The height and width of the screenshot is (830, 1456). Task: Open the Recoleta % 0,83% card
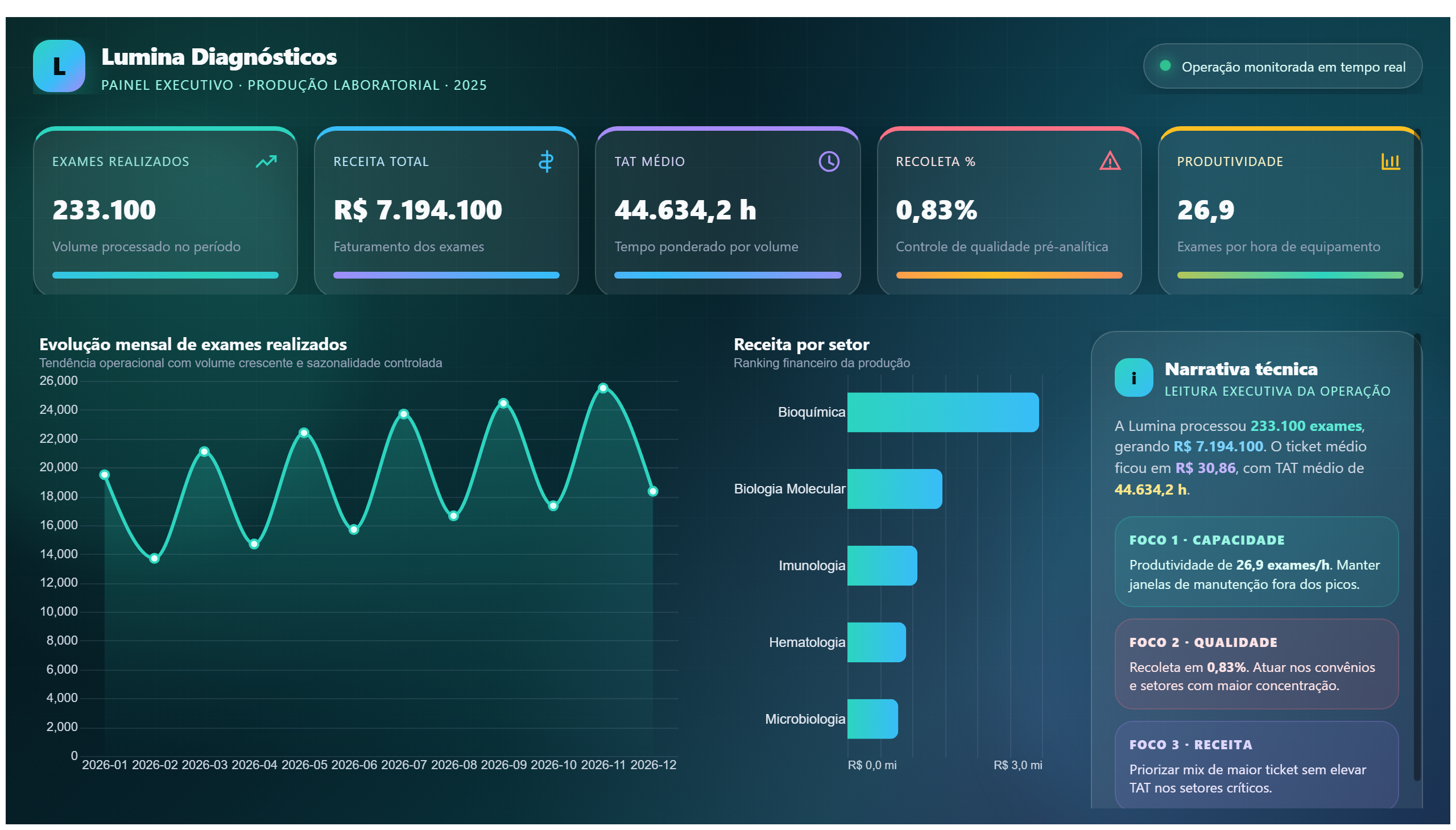[x=1008, y=211]
